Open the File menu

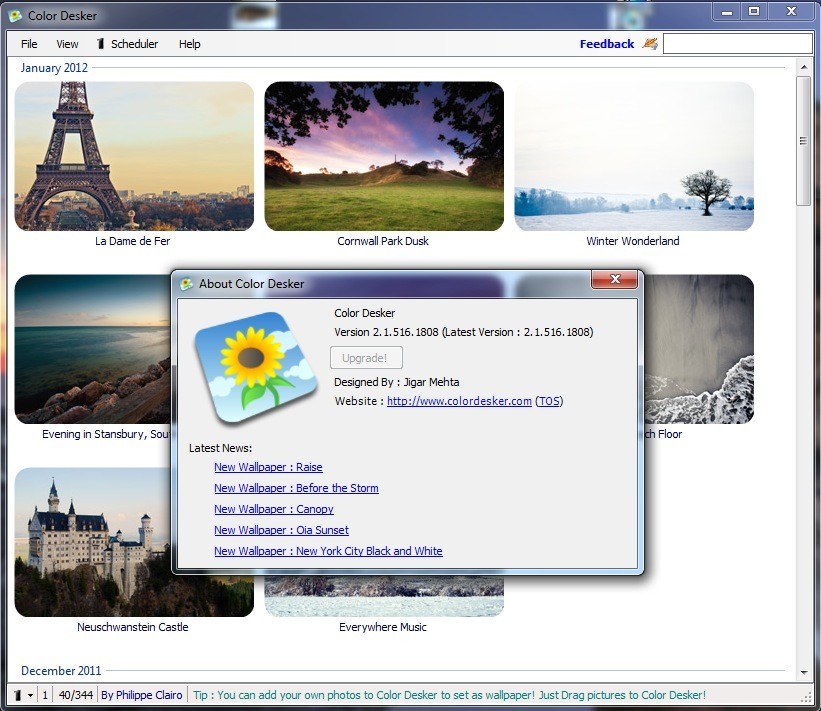click(x=29, y=43)
